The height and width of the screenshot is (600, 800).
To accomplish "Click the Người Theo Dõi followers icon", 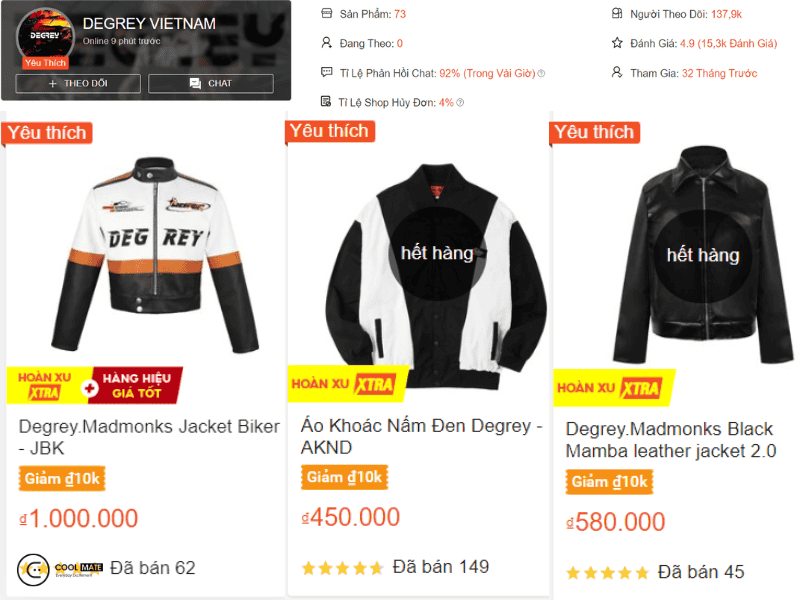I will pos(617,13).
